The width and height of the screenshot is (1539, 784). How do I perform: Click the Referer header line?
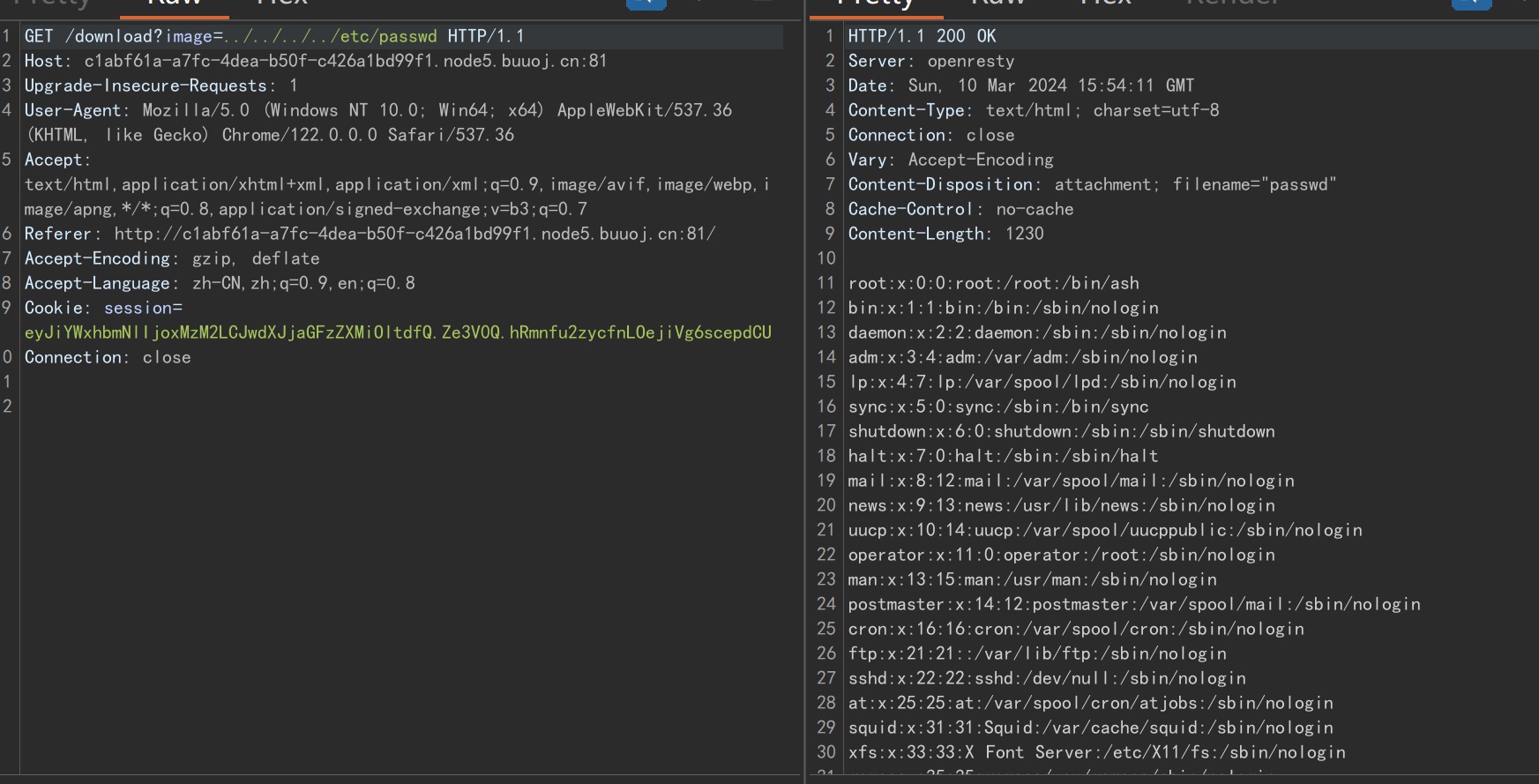(x=370, y=234)
